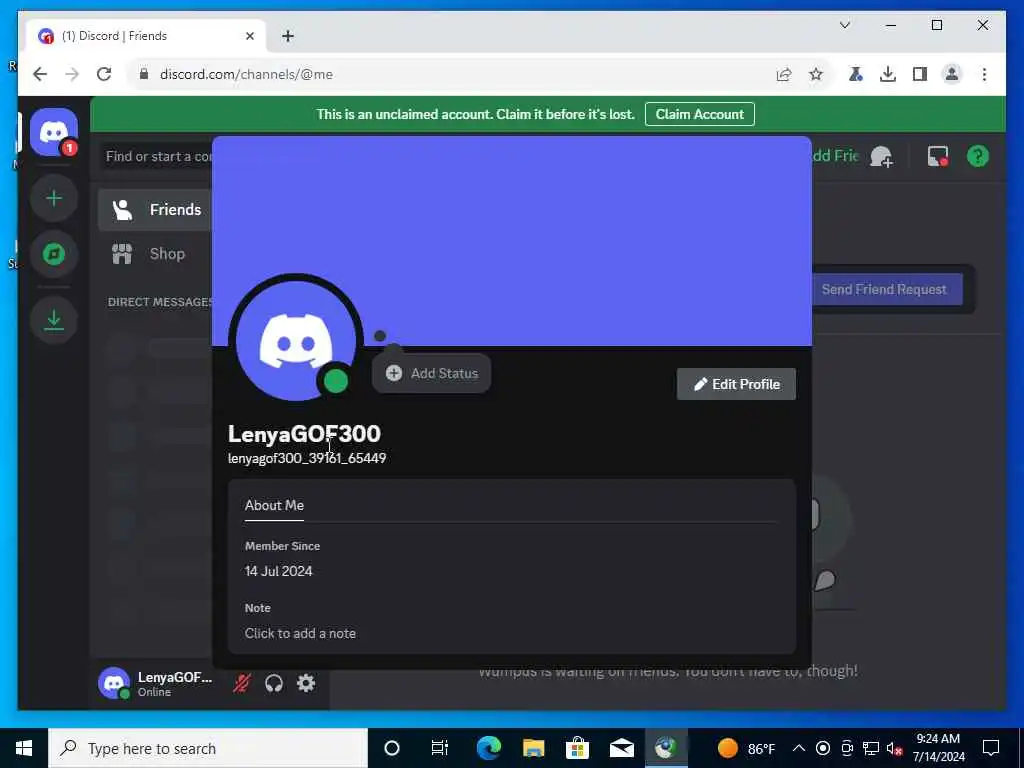Open Windows notification center icon
Image resolution: width=1024 pixels, height=768 pixels.
991,748
